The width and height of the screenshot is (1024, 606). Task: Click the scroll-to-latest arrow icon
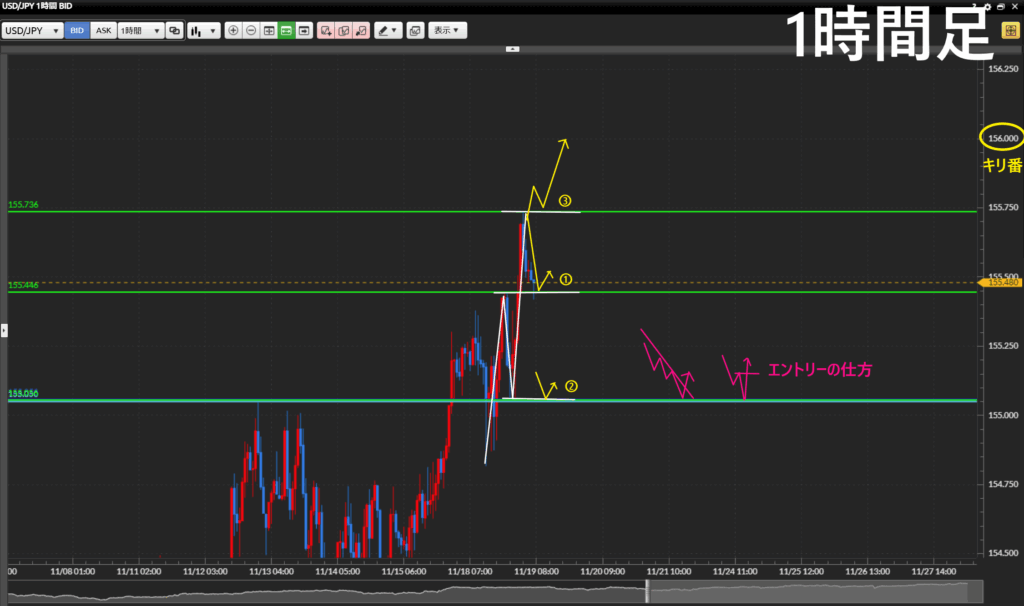click(304, 30)
